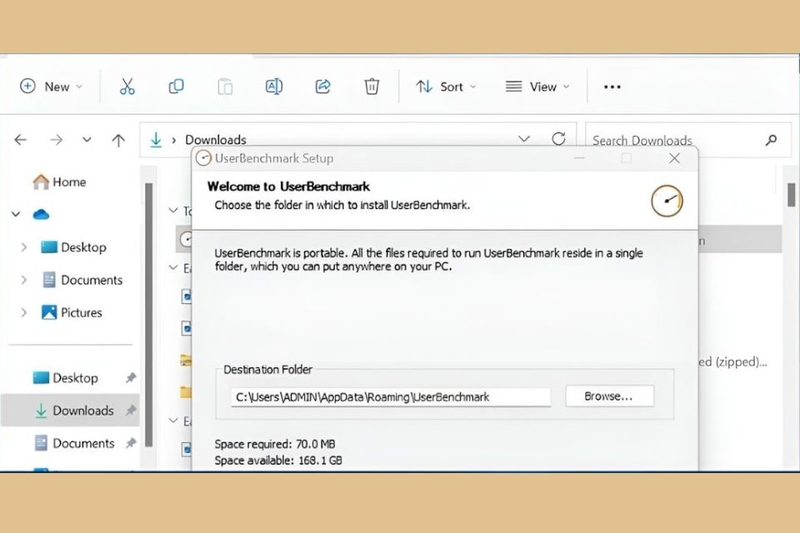Click the Share icon

click(x=322, y=87)
